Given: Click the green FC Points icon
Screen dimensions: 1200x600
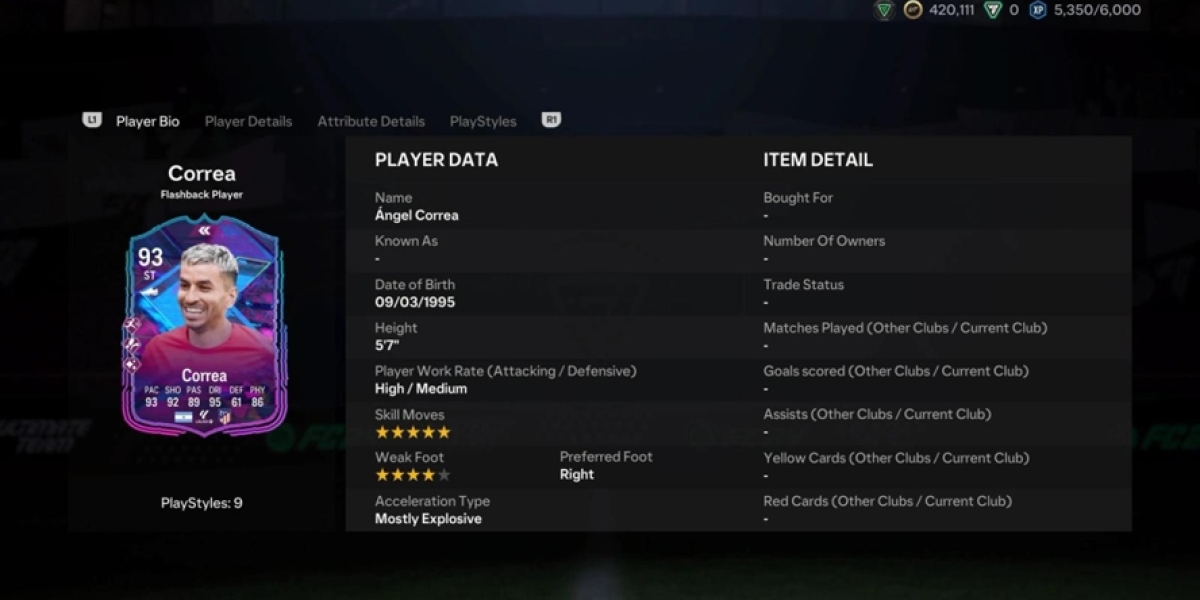Looking at the screenshot, I should coord(992,10).
